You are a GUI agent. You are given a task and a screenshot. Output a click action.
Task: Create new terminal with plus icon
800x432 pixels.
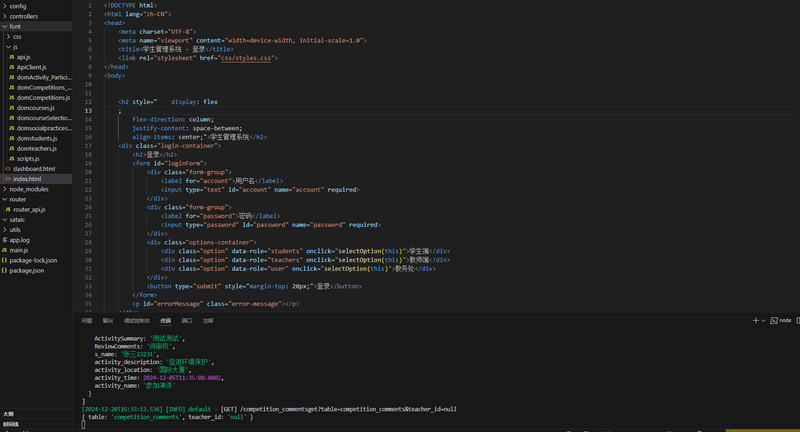pos(755,320)
